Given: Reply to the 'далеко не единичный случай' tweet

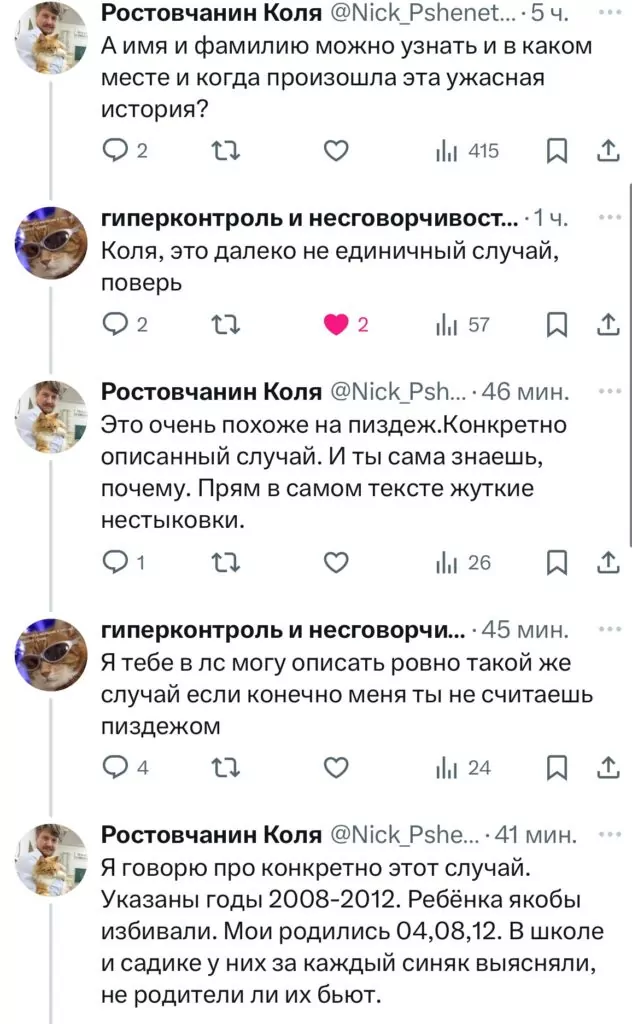Looking at the screenshot, I should click(117, 324).
